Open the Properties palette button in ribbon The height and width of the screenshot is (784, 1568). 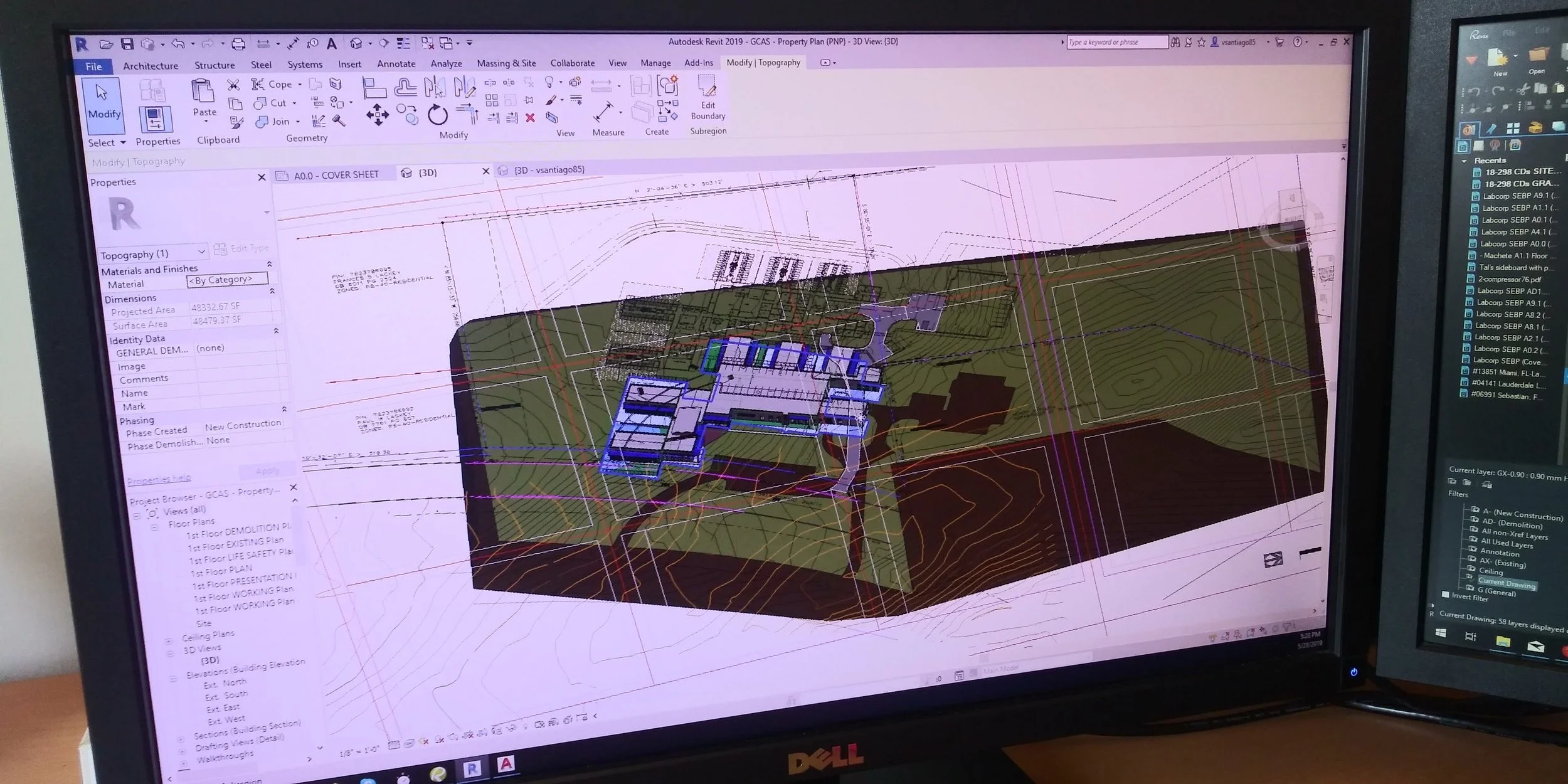coord(155,119)
